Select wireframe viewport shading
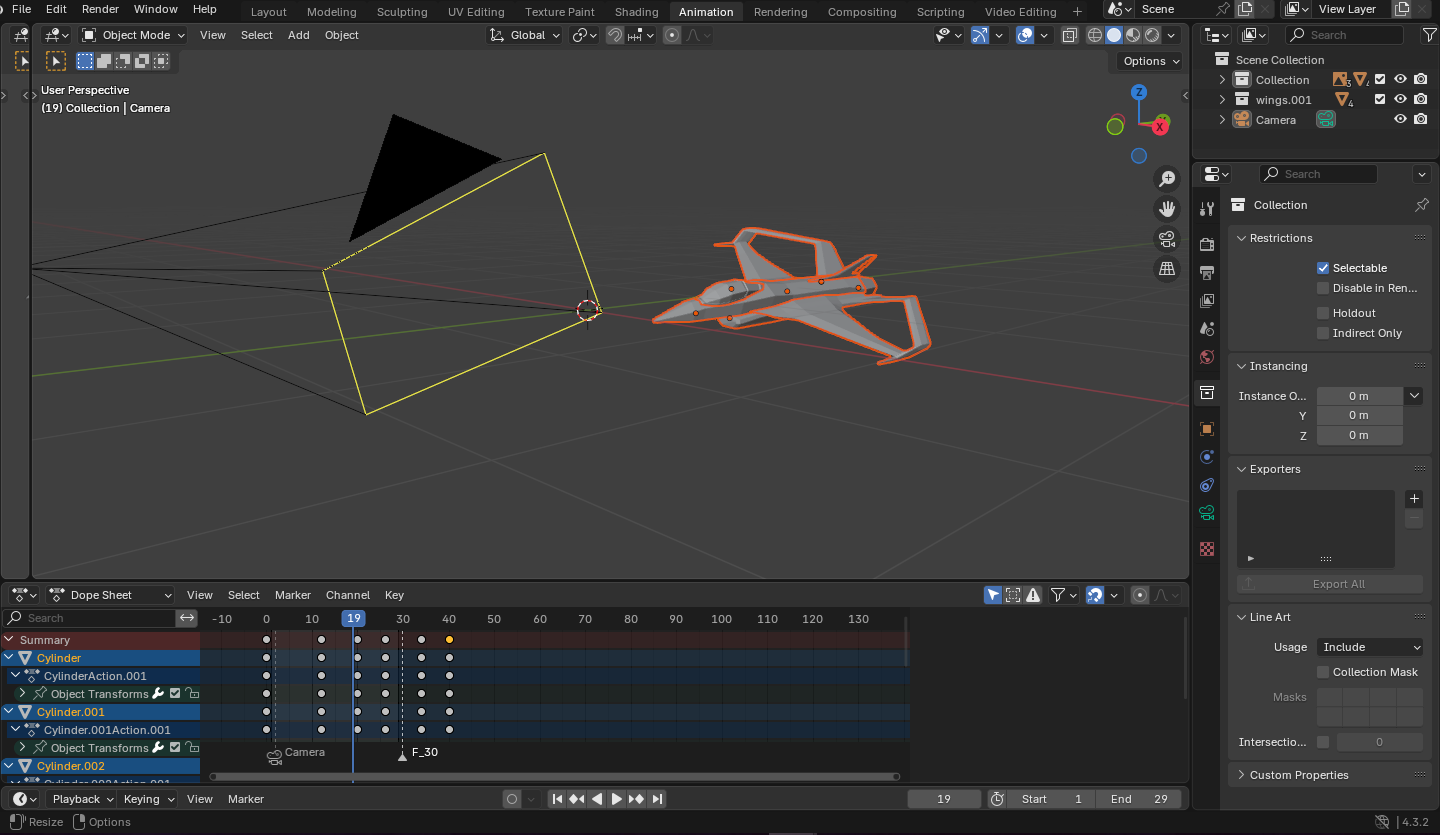Viewport: 1440px width, 835px height. (1095, 35)
